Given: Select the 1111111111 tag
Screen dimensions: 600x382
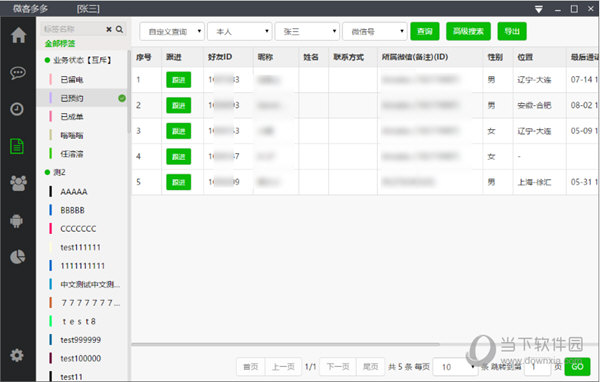Looking at the screenshot, I should click(x=82, y=266).
